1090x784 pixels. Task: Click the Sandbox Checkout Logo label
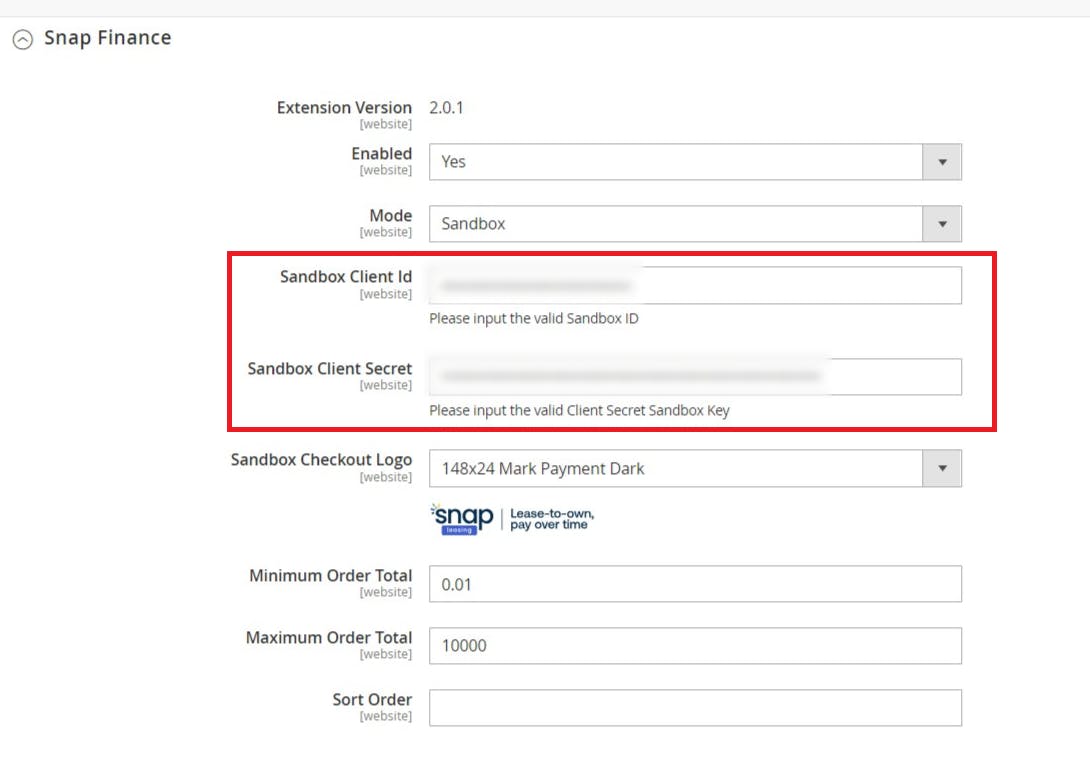pos(321,460)
